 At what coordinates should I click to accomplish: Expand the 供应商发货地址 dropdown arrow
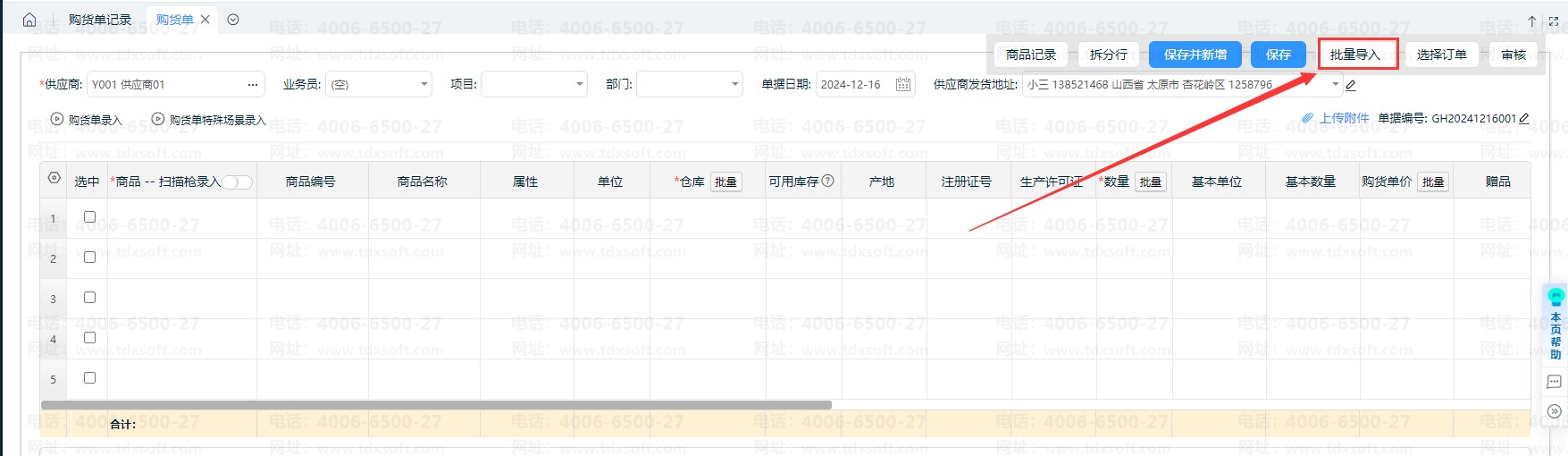(1336, 85)
